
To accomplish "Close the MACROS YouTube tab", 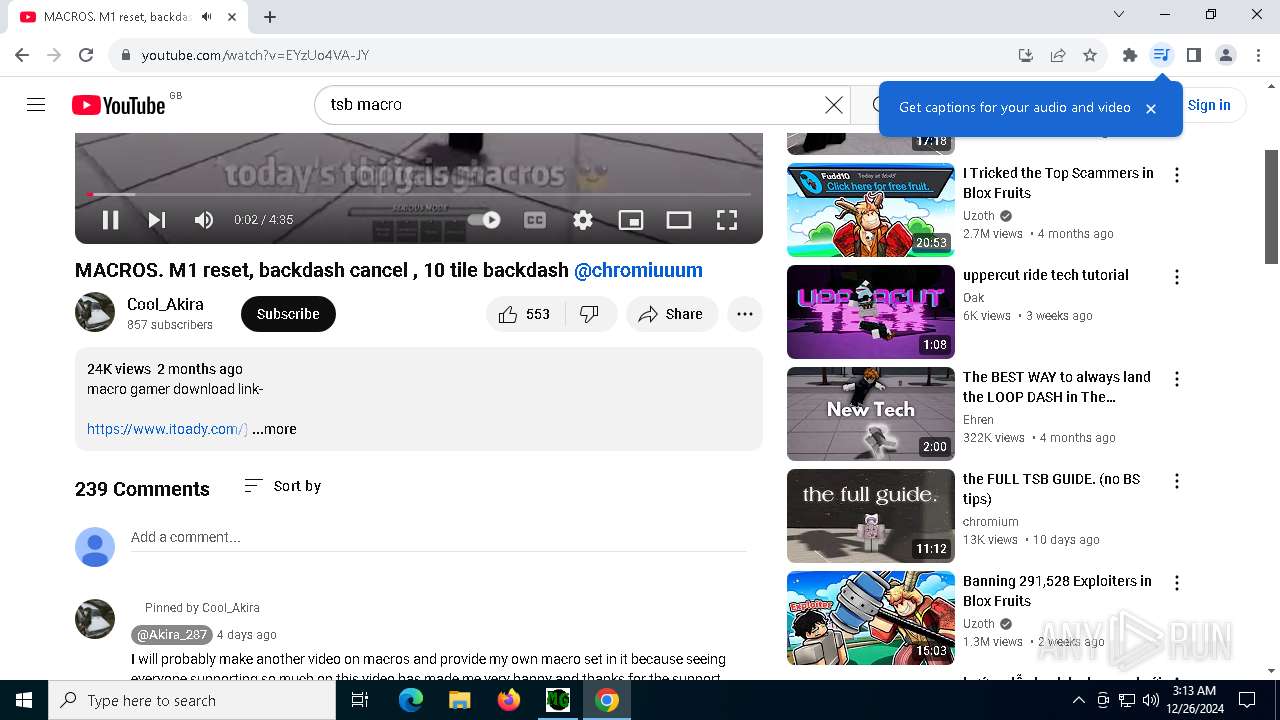I will 233,17.
